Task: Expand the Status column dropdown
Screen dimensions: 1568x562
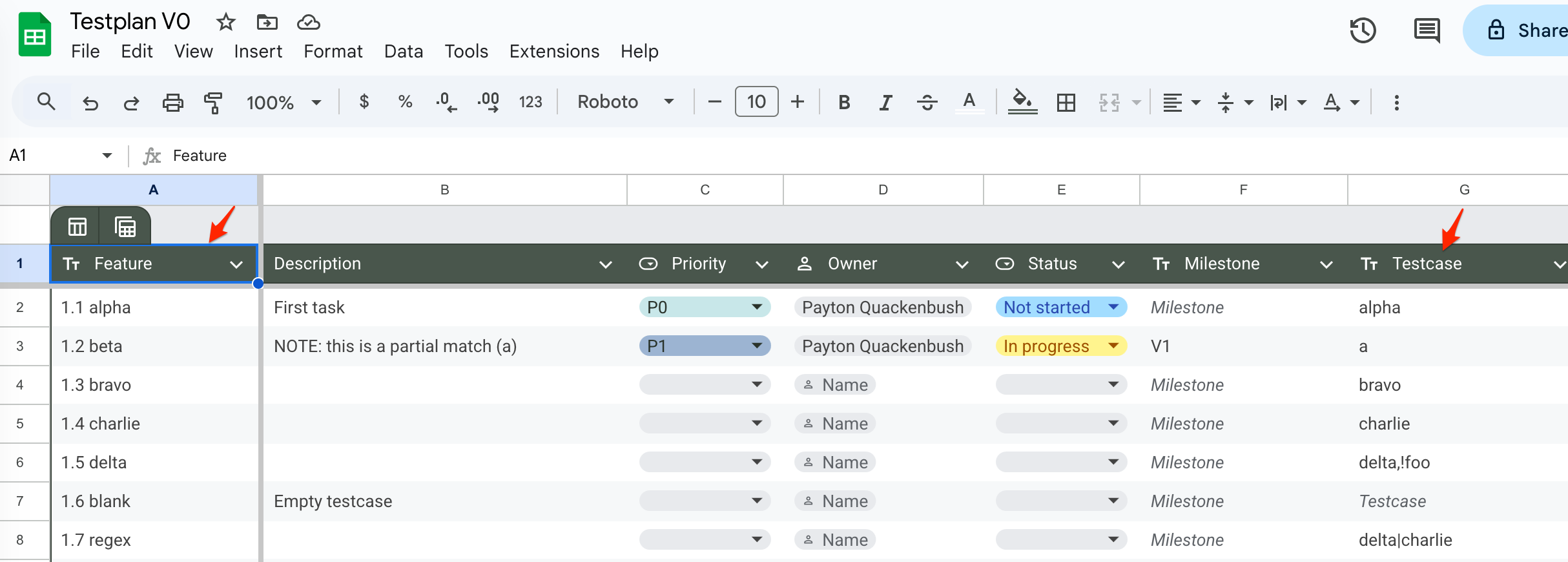Action: pyautogui.click(x=1119, y=264)
